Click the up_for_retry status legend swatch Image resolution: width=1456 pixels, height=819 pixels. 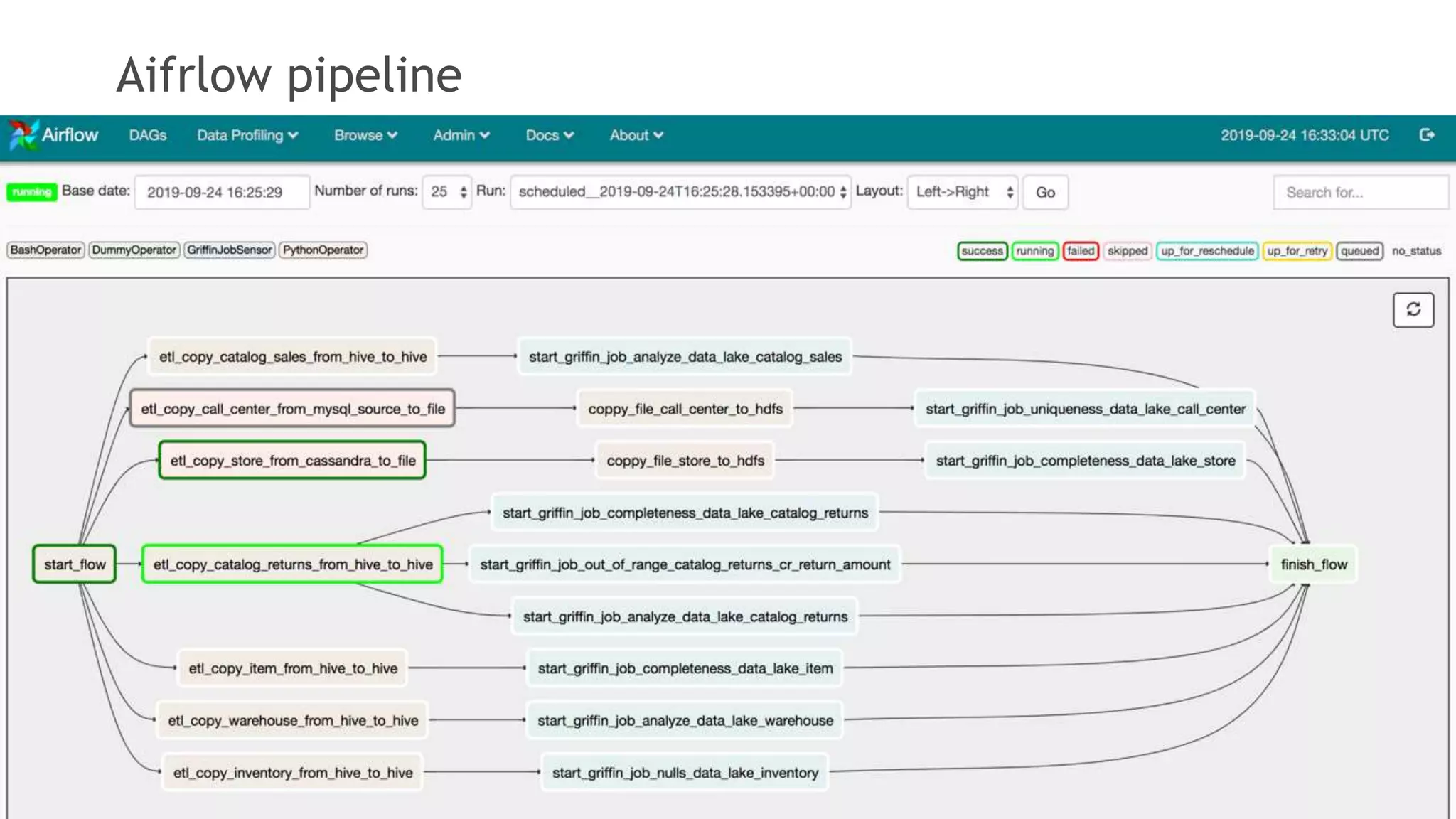(1297, 251)
